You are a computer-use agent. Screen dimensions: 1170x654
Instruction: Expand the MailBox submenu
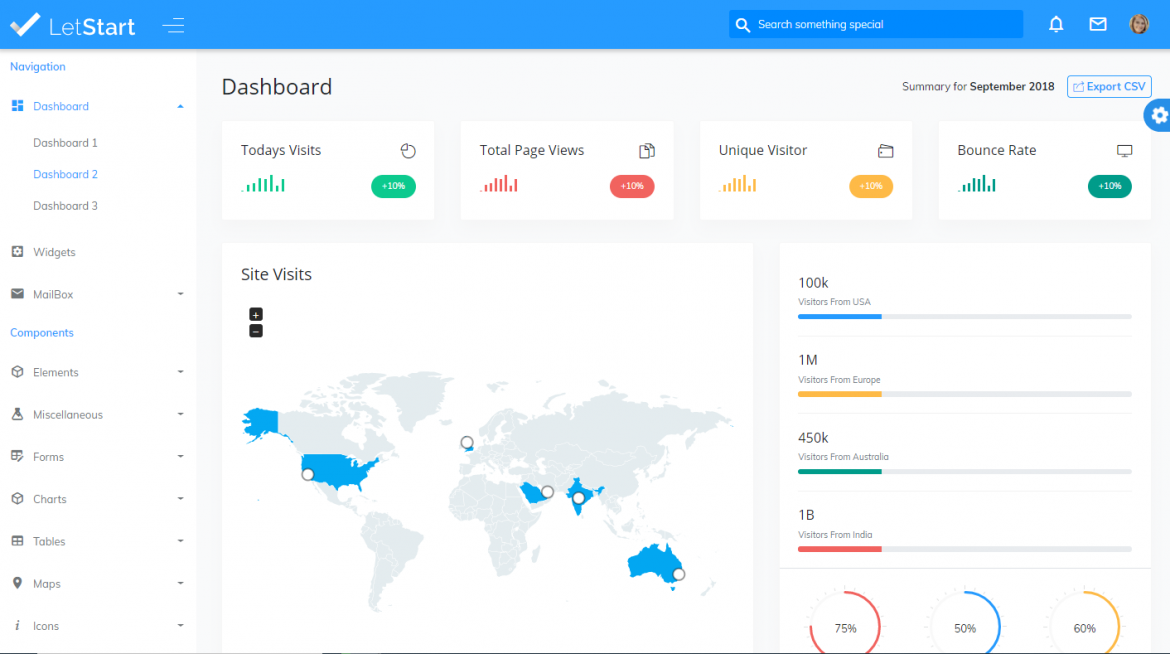point(180,294)
